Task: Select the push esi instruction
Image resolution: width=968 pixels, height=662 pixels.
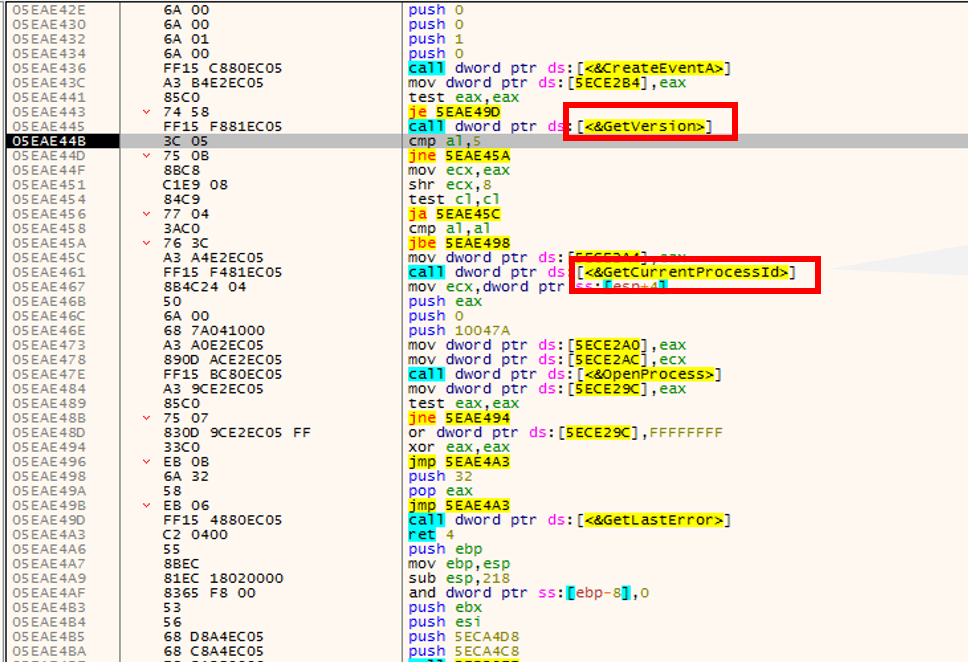Action: (x=445, y=622)
